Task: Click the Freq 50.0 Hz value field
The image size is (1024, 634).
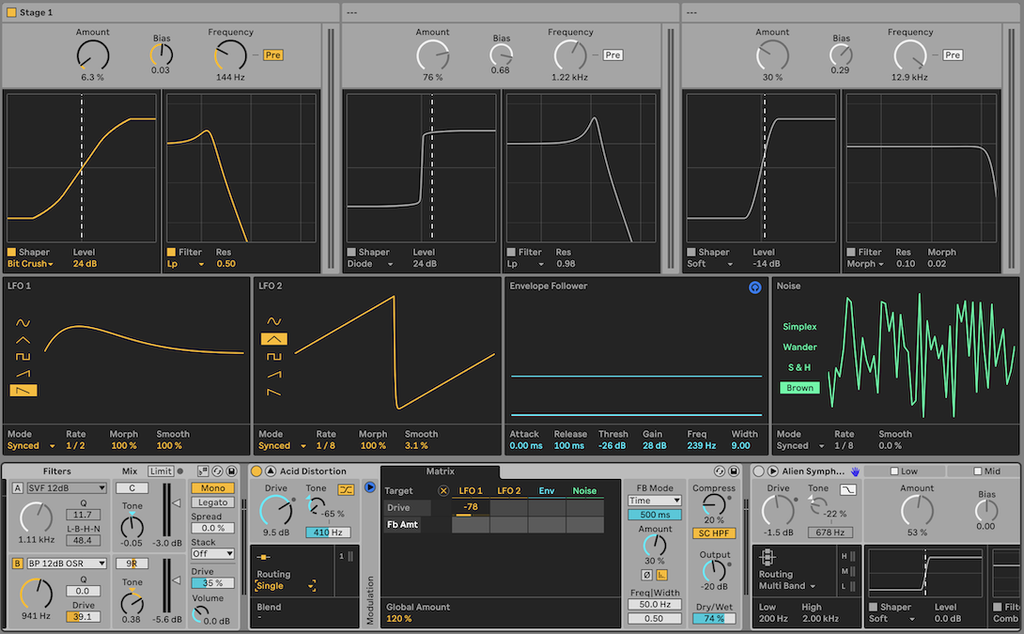Action: click(x=654, y=604)
